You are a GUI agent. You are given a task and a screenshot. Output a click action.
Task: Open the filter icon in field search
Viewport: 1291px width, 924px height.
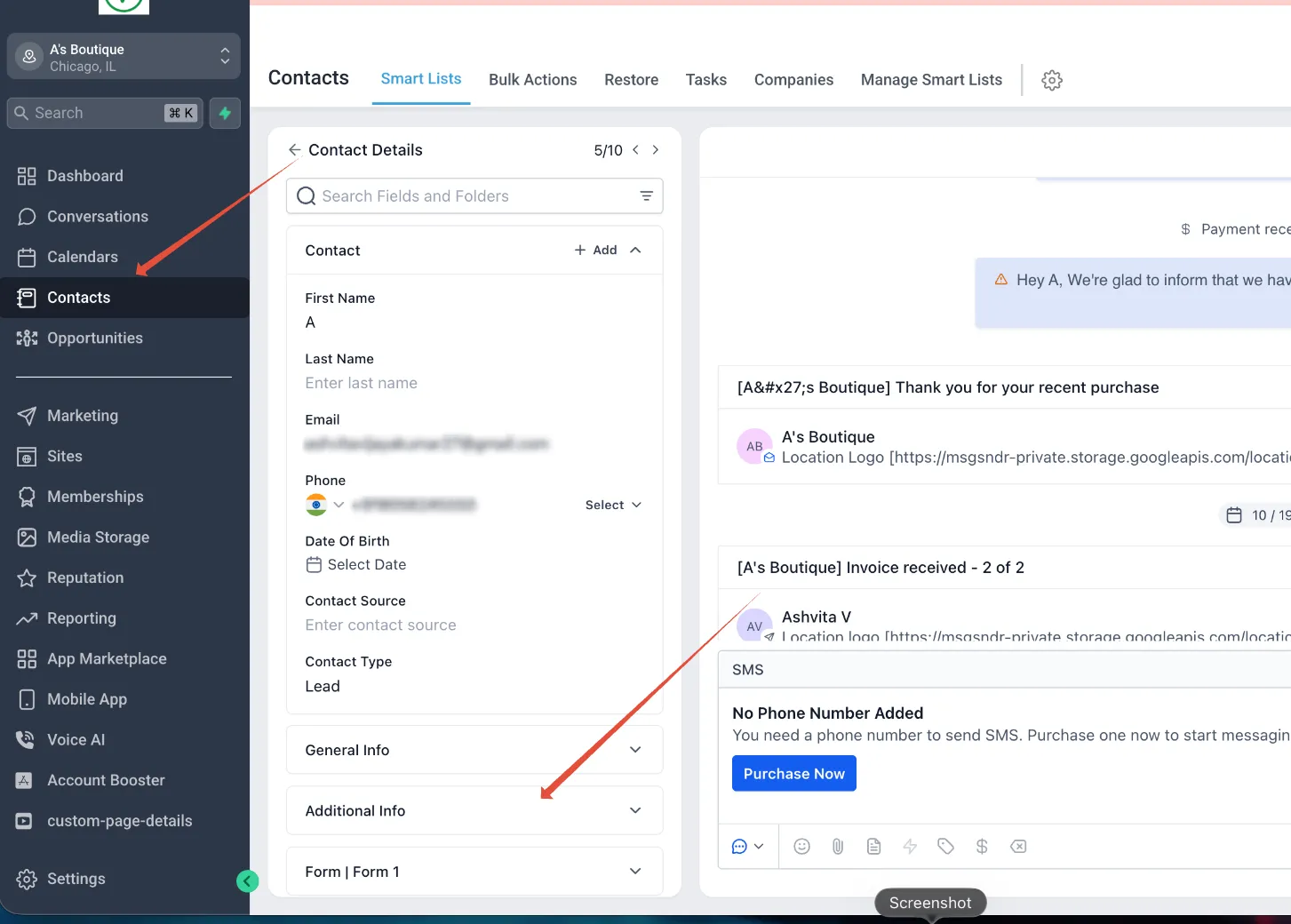(x=647, y=196)
